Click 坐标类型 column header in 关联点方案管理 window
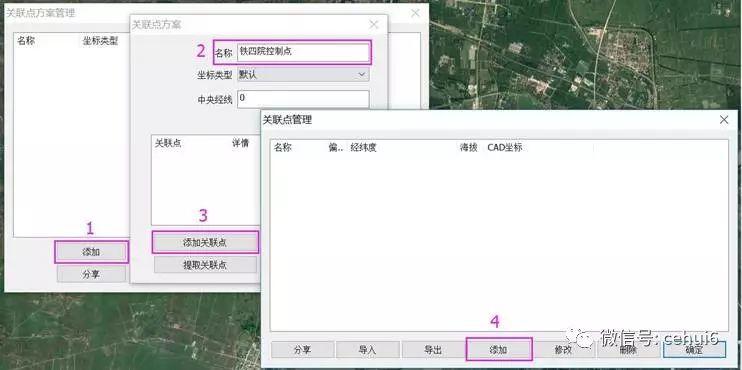 100,41
